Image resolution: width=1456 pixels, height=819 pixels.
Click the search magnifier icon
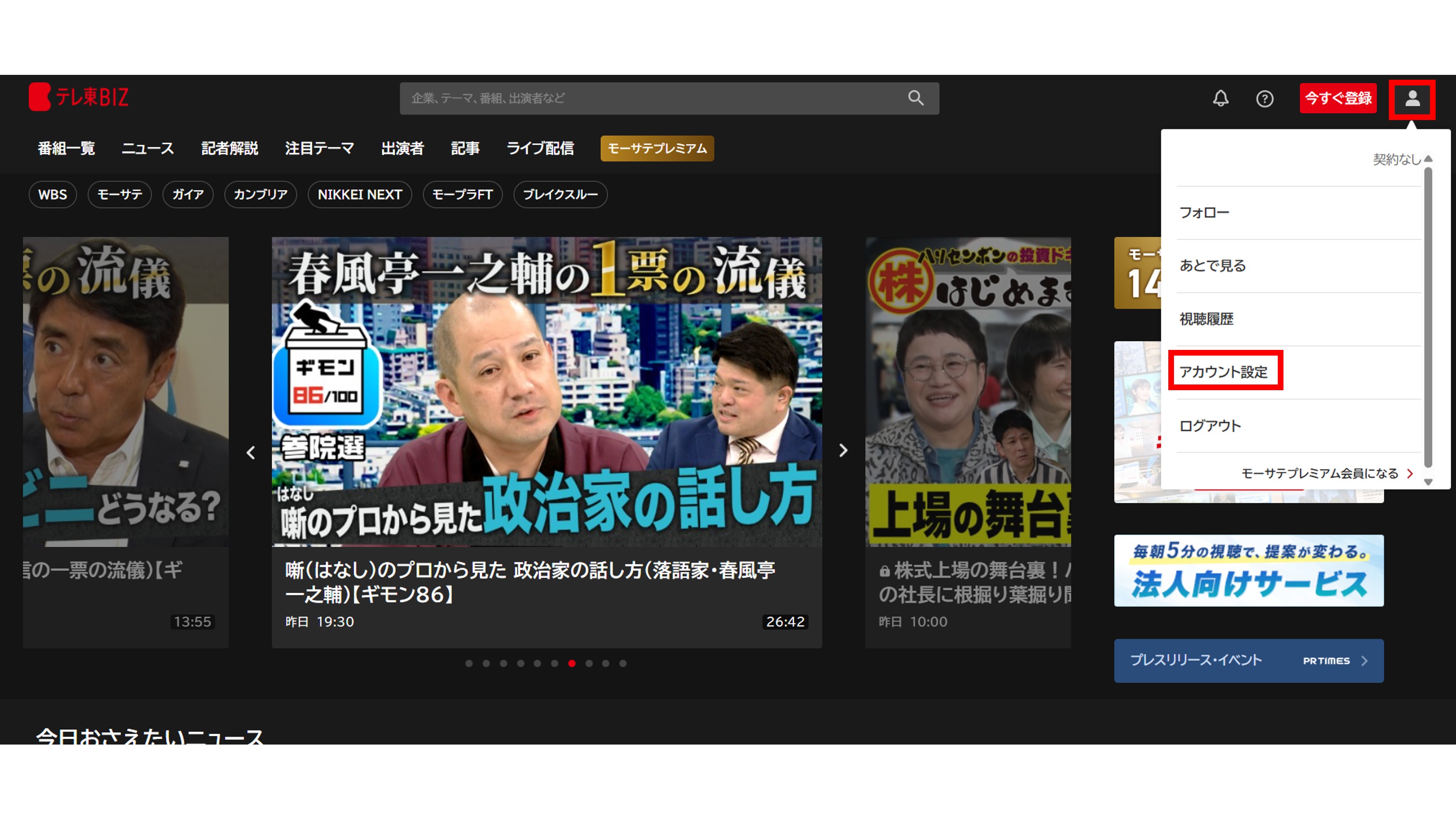click(x=916, y=98)
